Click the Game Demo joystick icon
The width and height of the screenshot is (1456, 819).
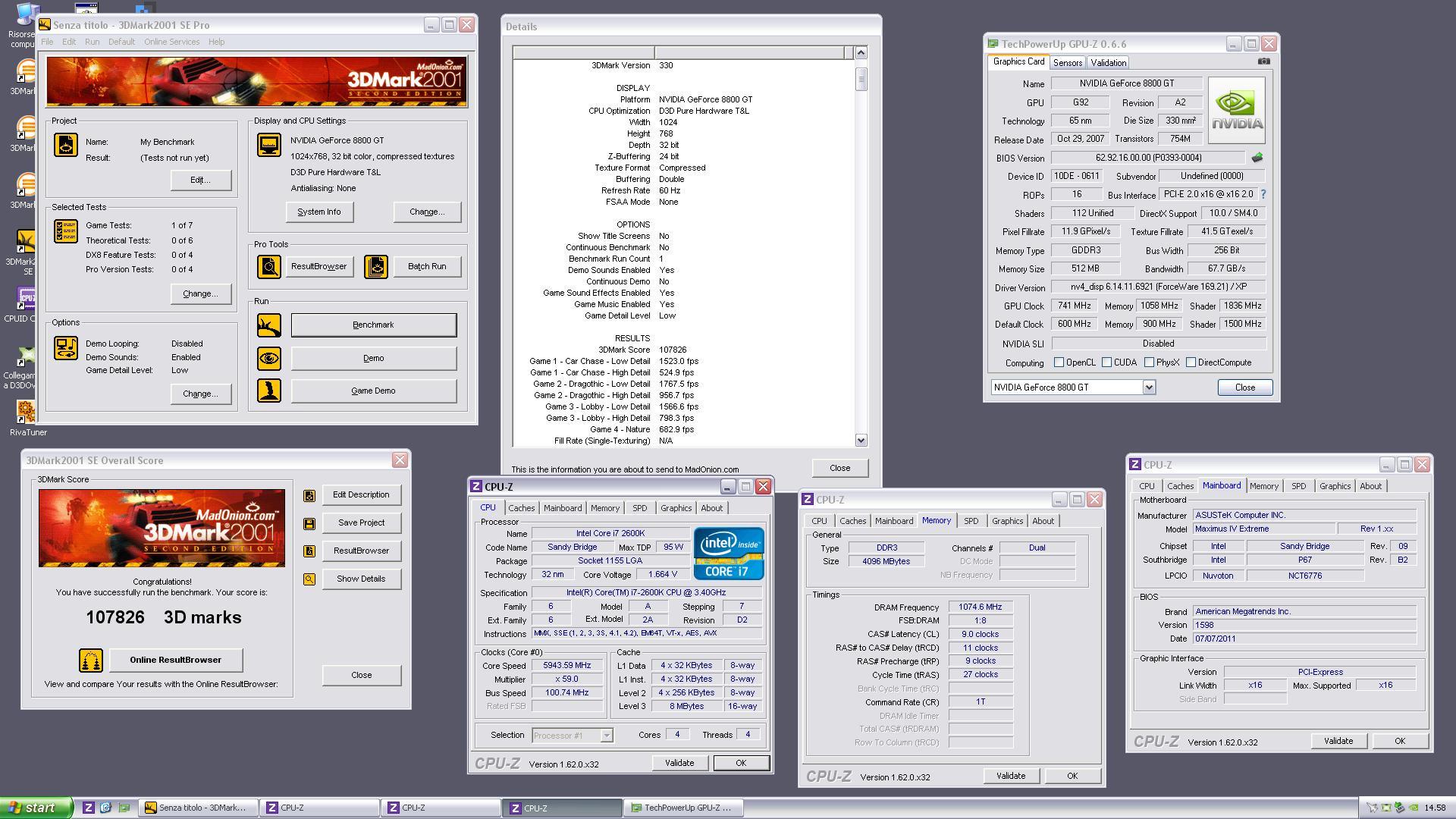pos(269,391)
